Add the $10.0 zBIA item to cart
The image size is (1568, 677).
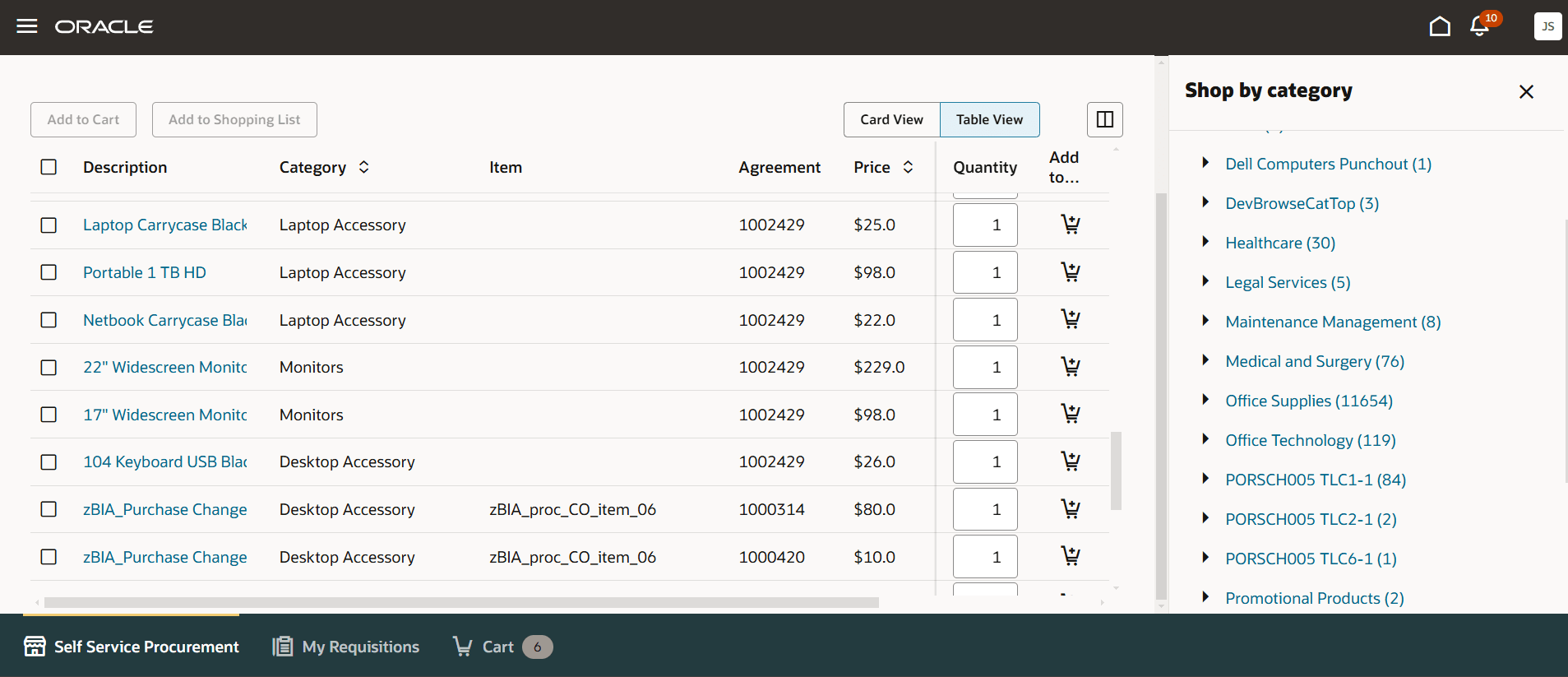(1071, 556)
